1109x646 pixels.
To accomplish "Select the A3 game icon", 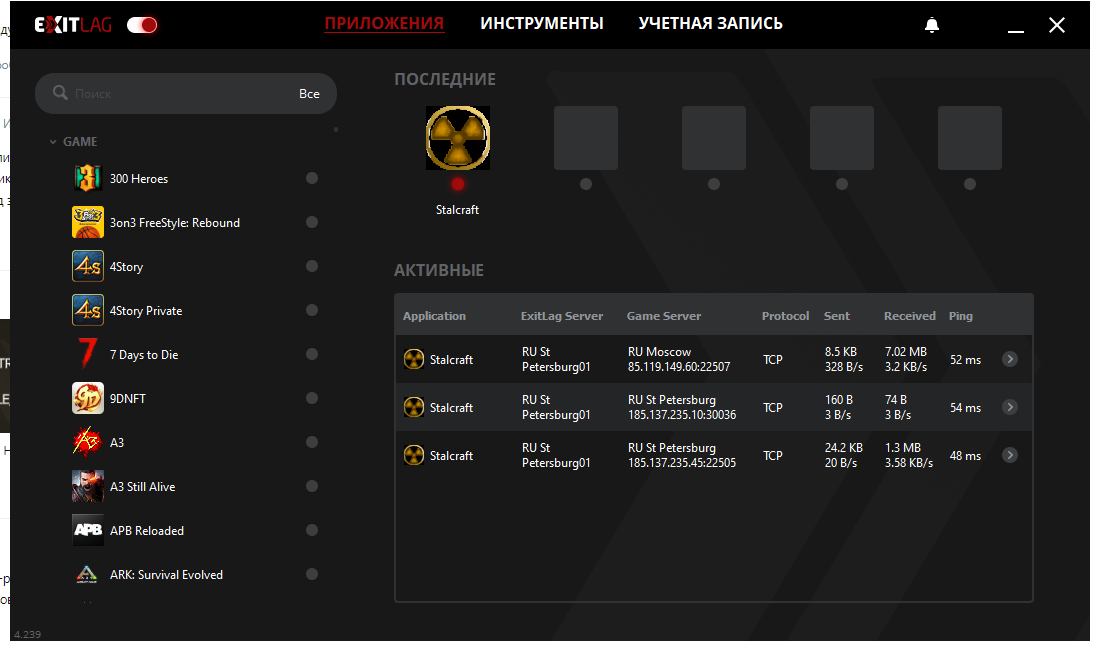I will [88, 442].
